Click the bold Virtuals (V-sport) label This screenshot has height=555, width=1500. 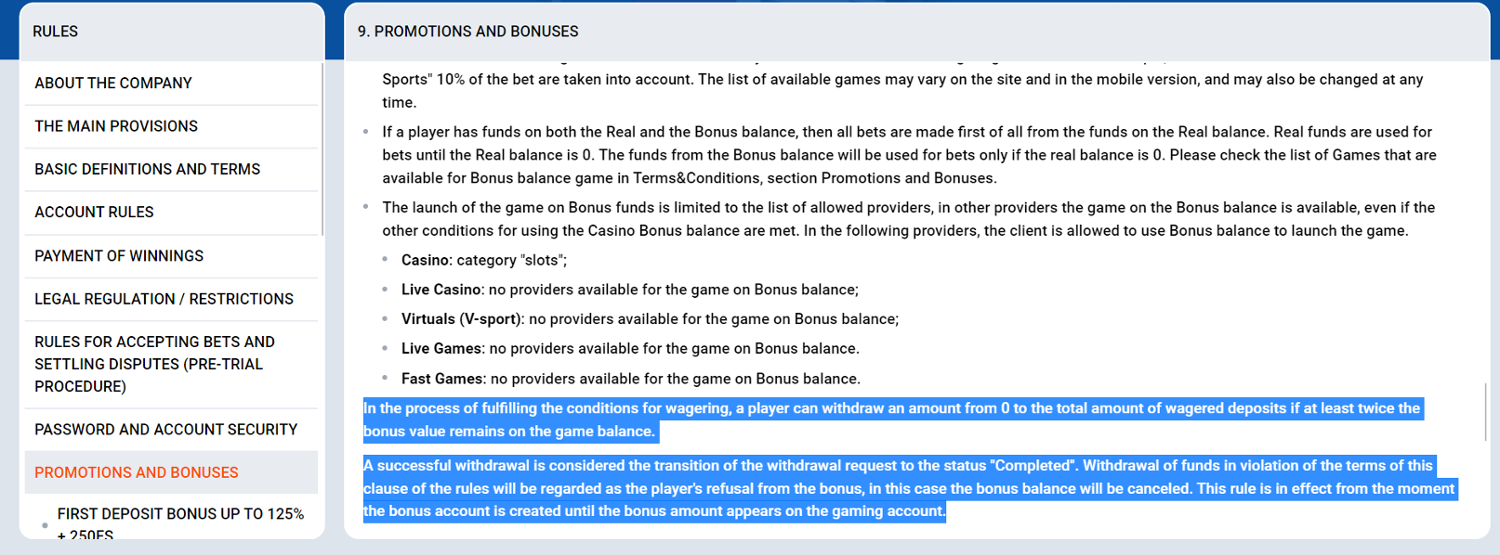(x=461, y=319)
